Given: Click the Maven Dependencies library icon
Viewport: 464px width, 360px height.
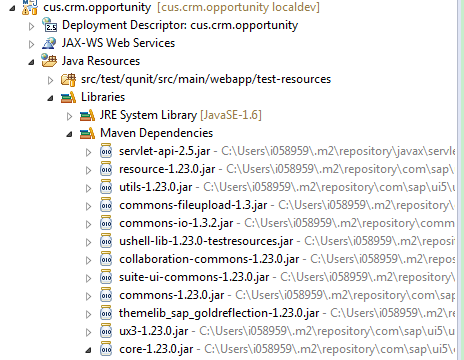Looking at the screenshot, I should [x=87, y=133].
